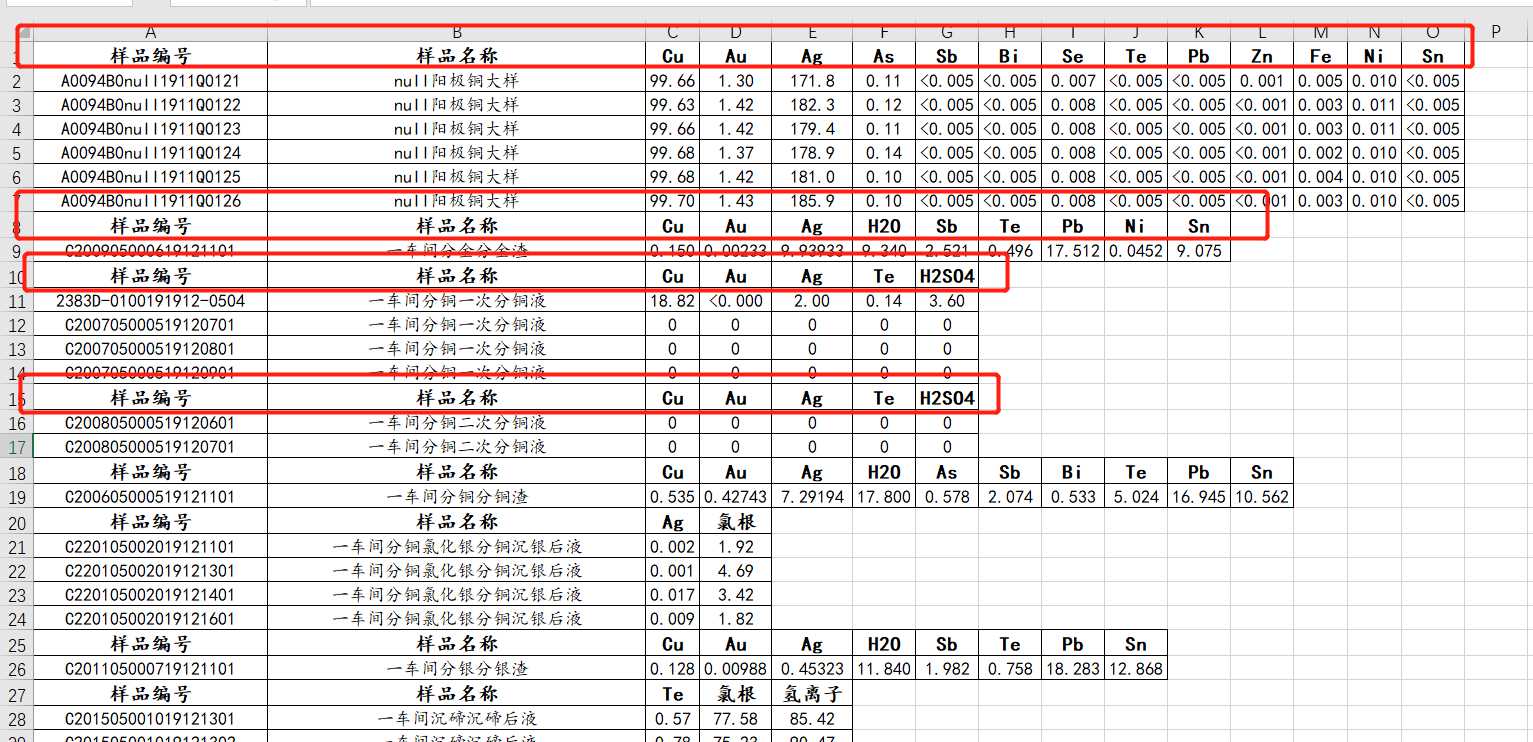Click the Sn value 12.868
This screenshot has width=1533, height=742.
point(1135,669)
